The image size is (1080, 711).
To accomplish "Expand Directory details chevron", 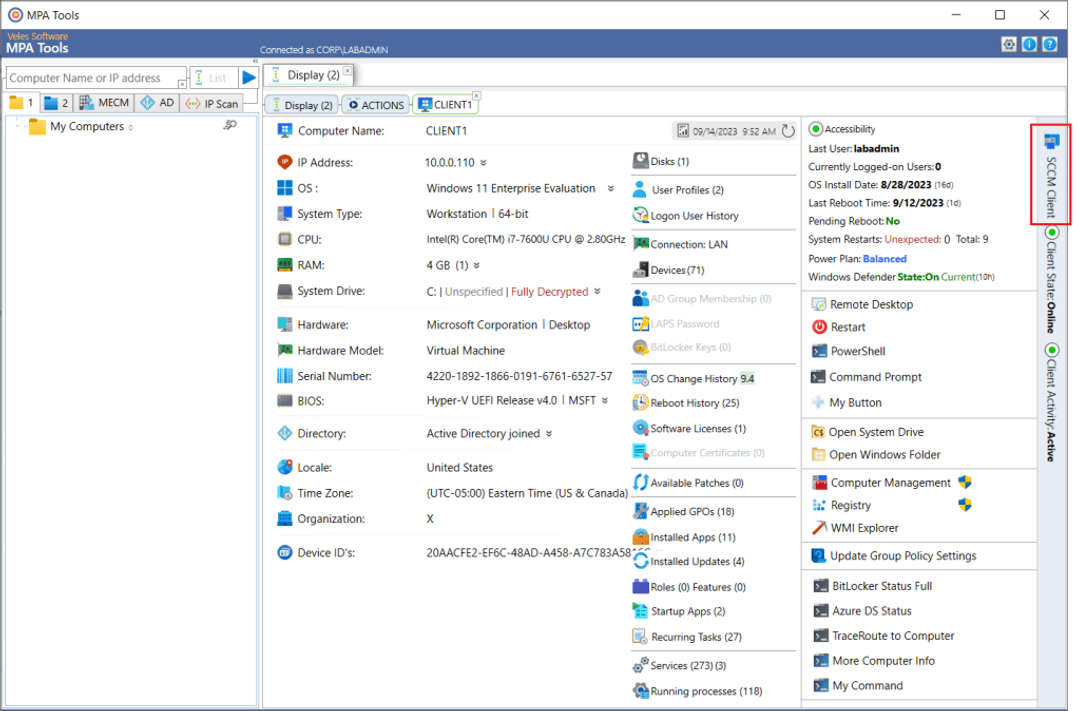I will point(549,434).
